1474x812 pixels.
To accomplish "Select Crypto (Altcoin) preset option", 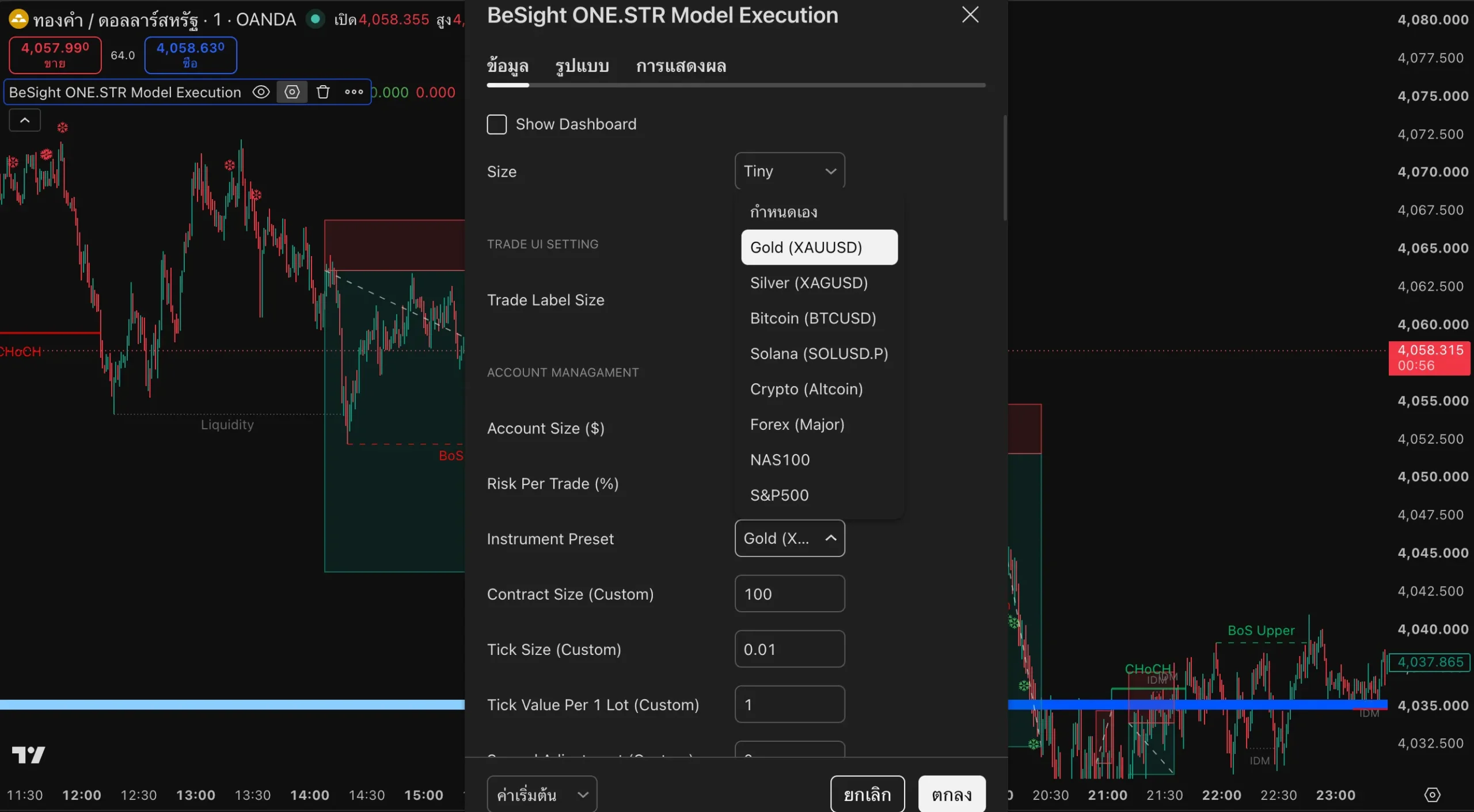I will pyautogui.click(x=819, y=389).
